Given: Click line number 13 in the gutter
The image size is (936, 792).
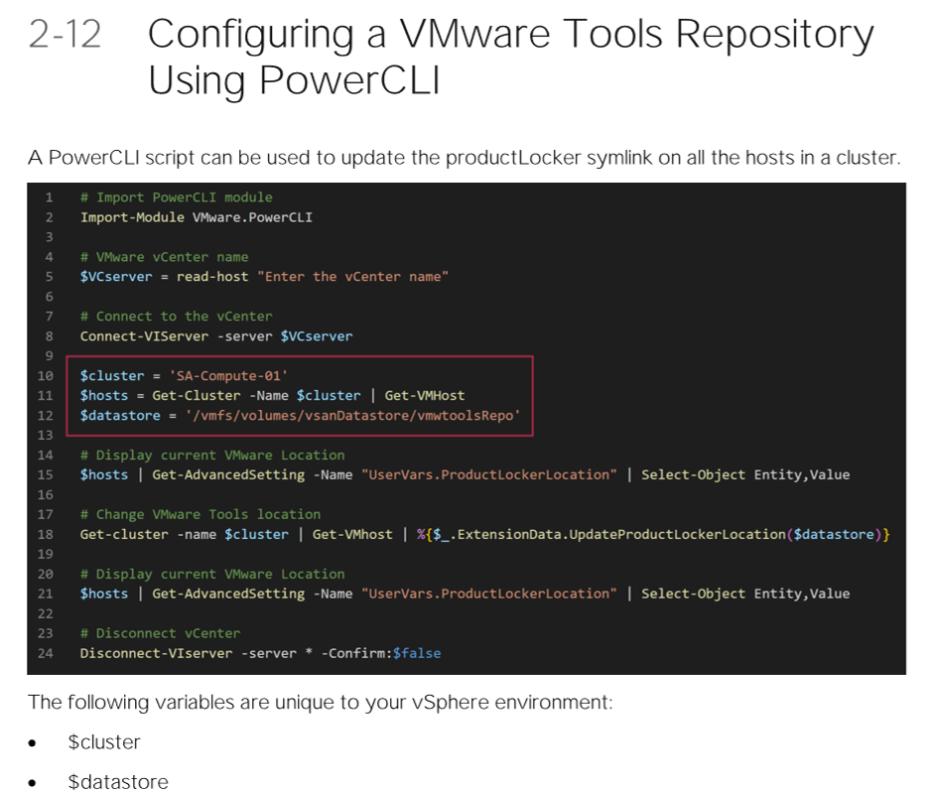Looking at the screenshot, I should (x=45, y=435).
